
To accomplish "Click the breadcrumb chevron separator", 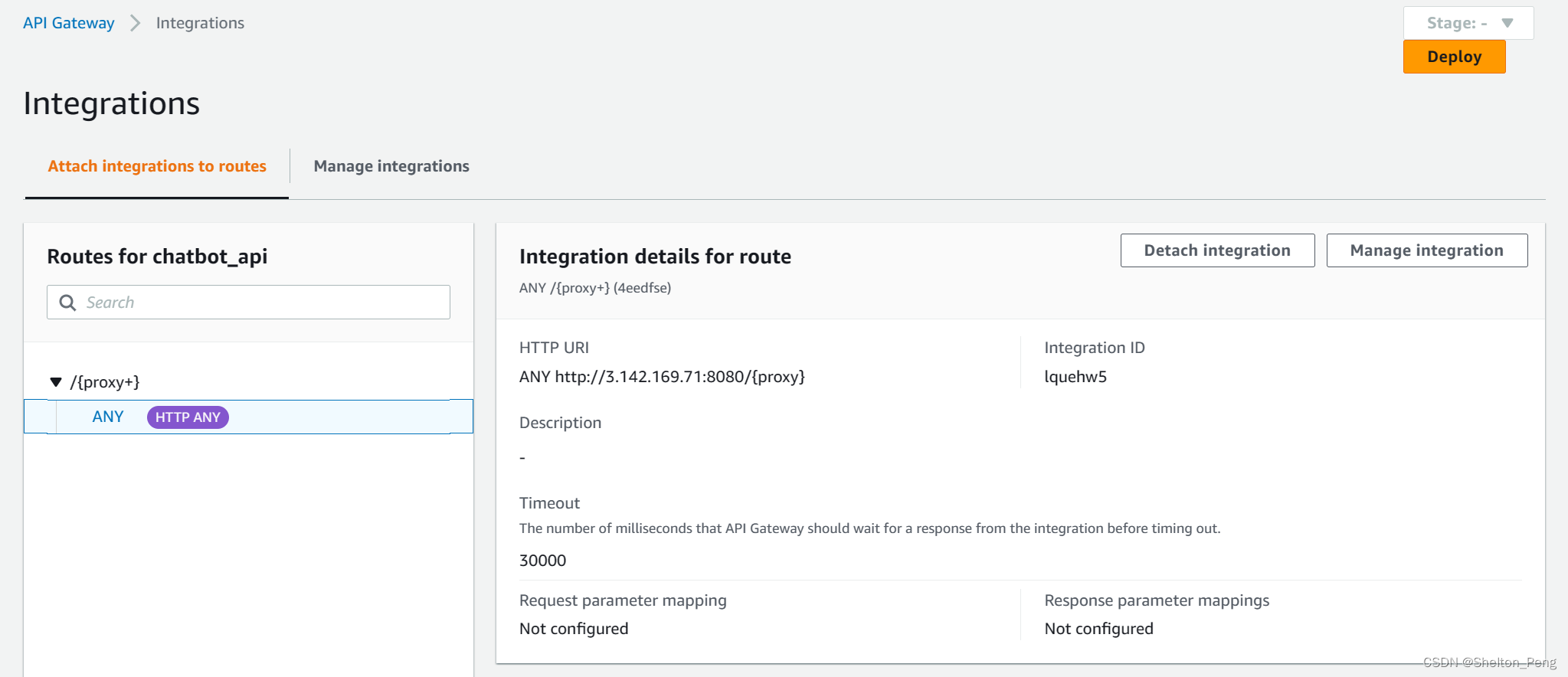I will [x=136, y=23].
